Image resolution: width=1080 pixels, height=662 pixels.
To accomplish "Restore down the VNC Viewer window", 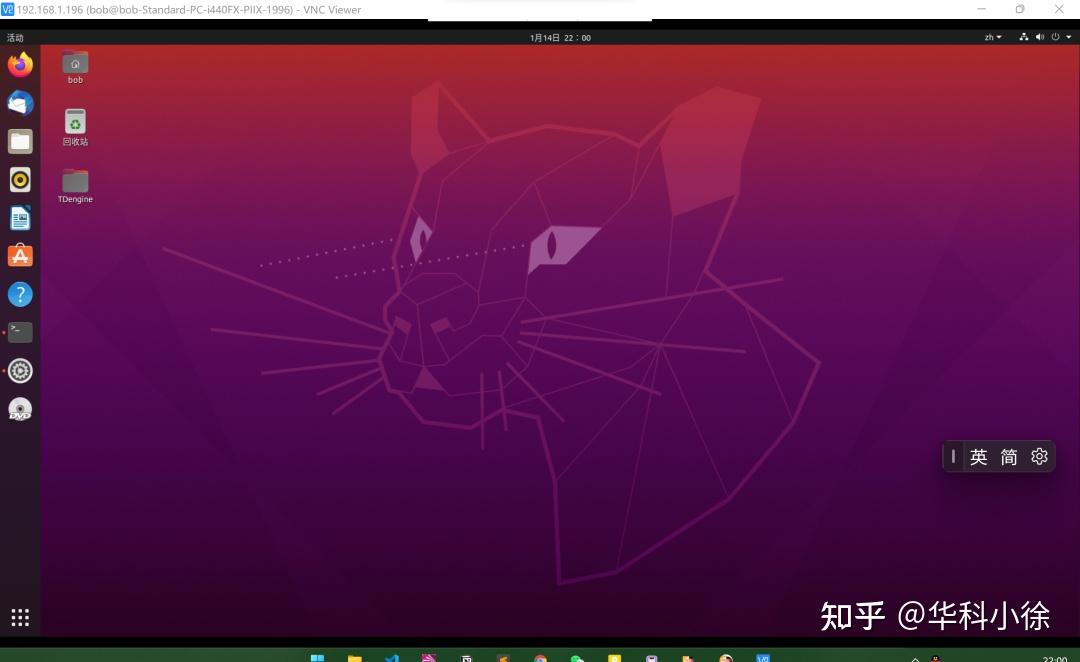I will (1020, 9).
